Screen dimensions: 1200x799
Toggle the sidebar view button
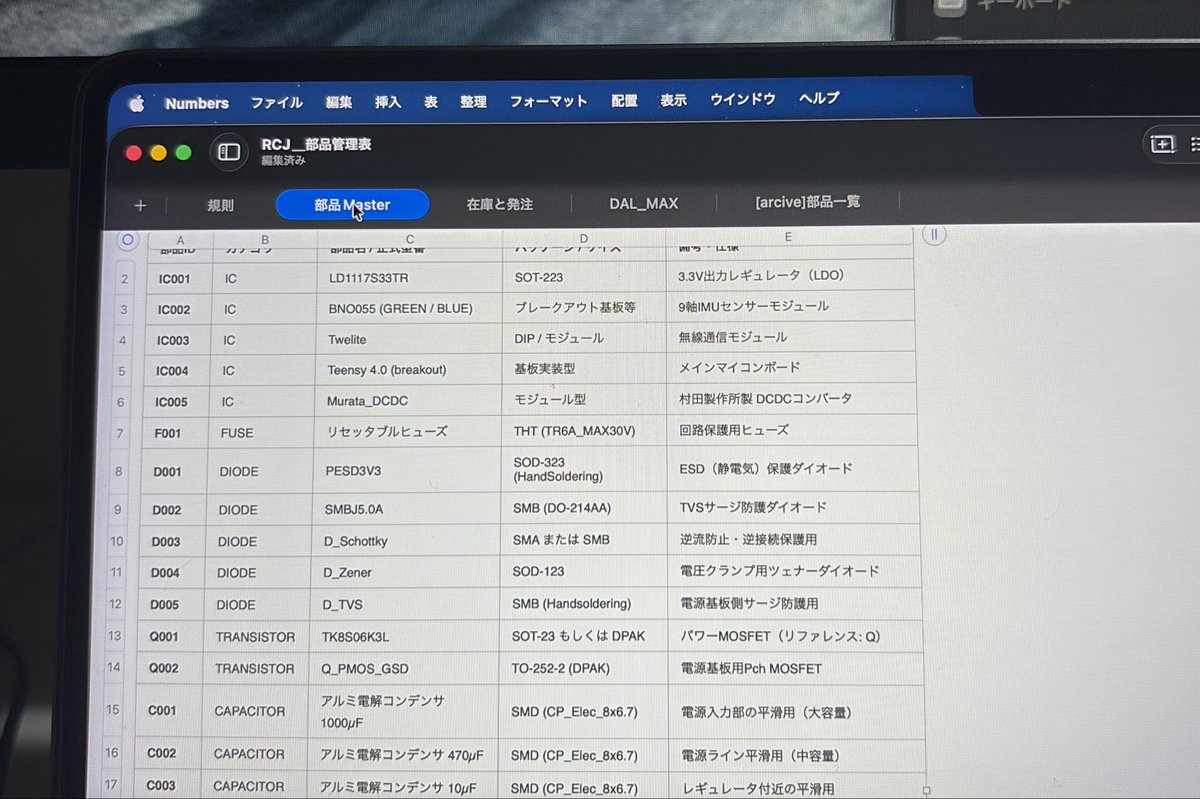tap(229, 152)
